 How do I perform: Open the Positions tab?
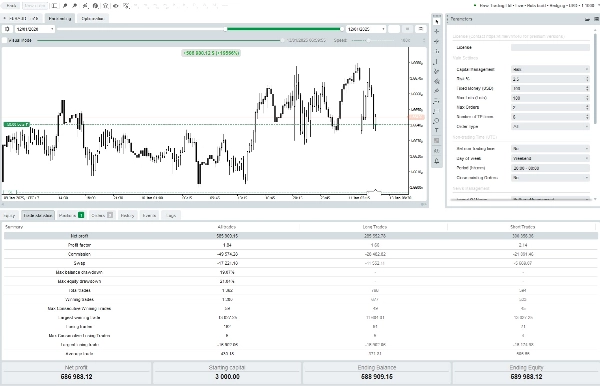click(71, 215)
